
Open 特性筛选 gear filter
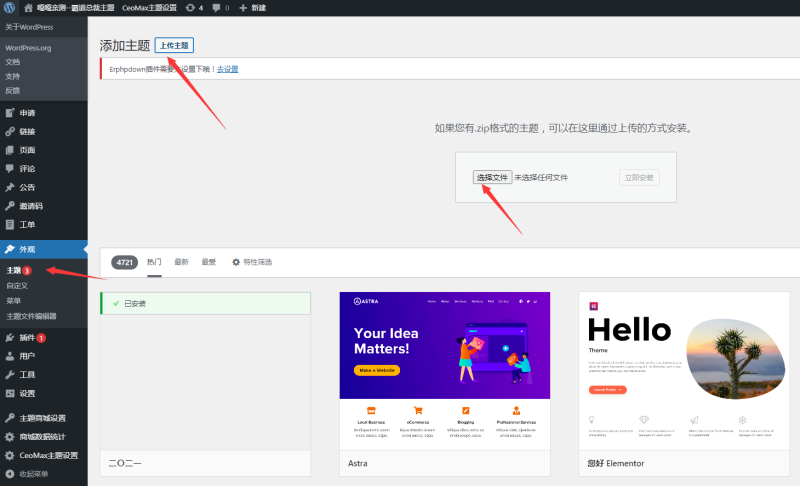coord(252,262)
